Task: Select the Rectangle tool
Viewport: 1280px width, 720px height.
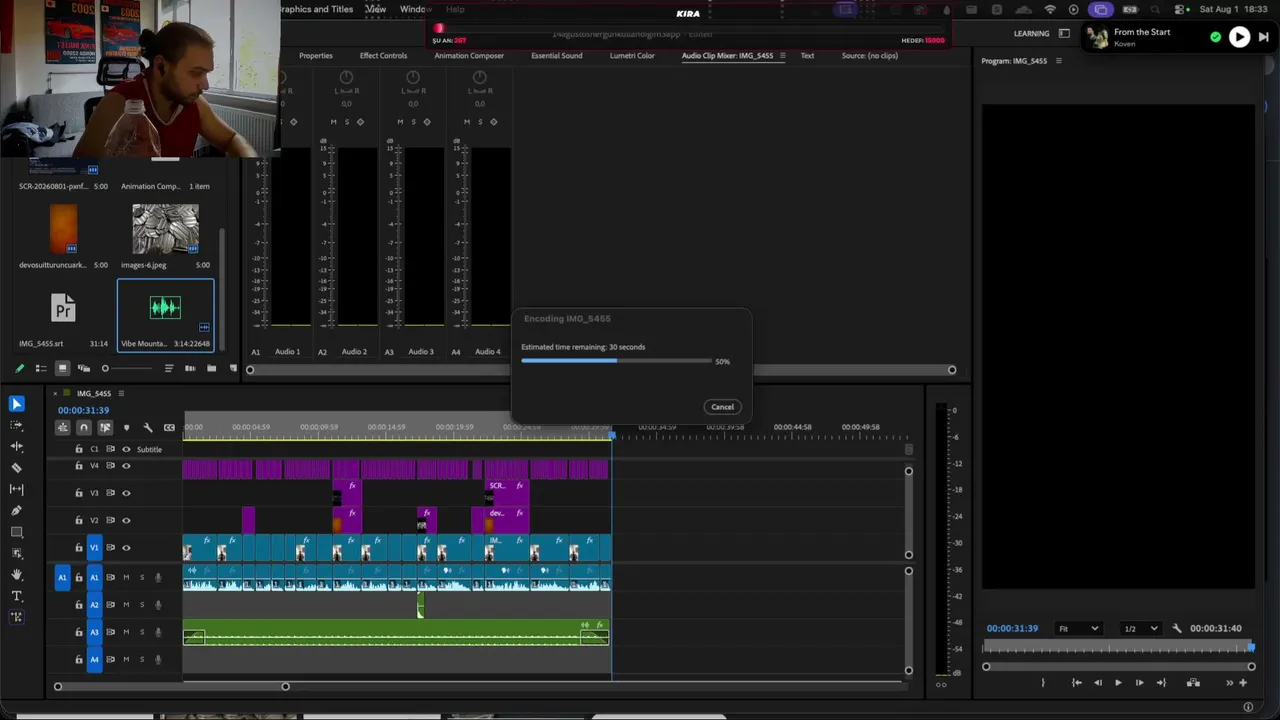Action: point(17,532)
